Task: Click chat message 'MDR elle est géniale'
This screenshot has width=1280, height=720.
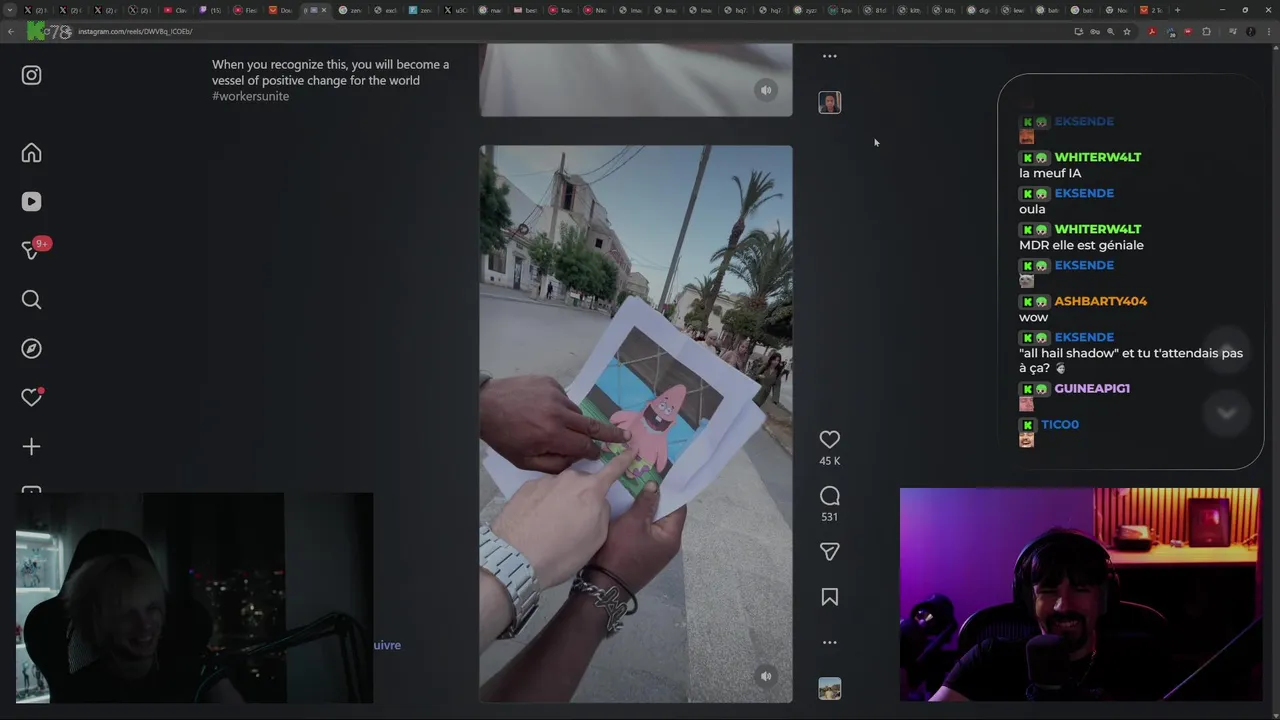Action: pos(1081,245)
